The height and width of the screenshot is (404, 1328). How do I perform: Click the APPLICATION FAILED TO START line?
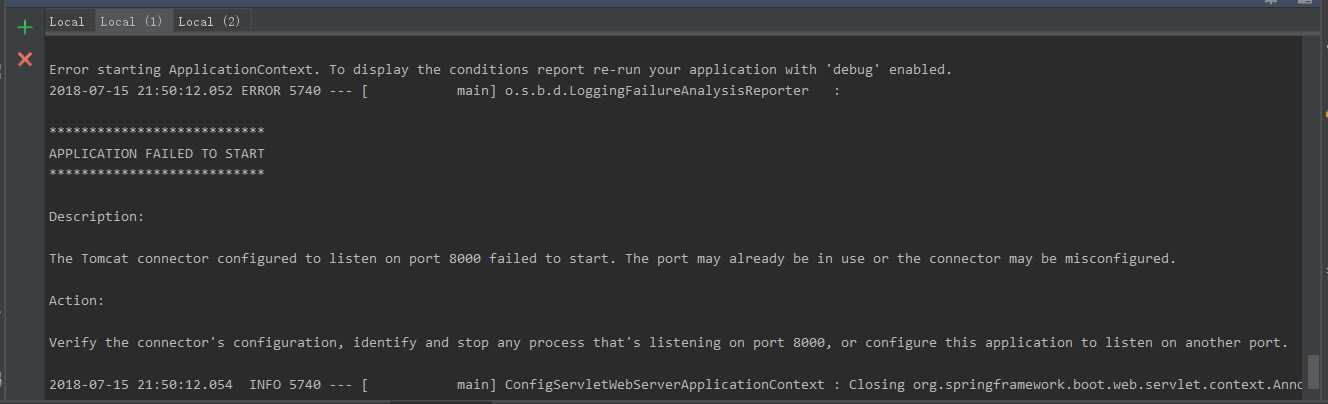(x=157, y=153)
